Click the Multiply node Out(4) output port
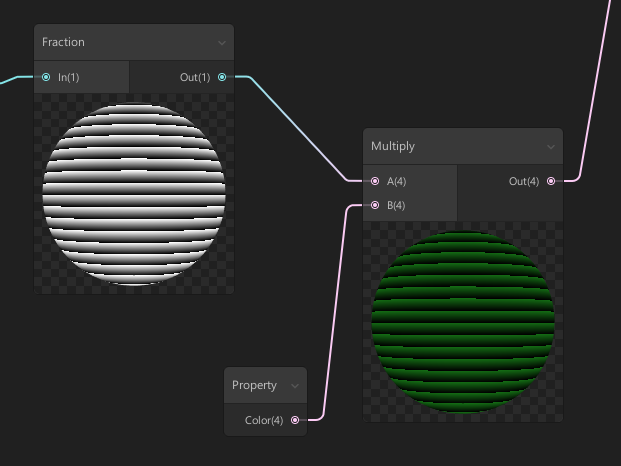This screenshot has height=466, width=621. tap(551, 181)
